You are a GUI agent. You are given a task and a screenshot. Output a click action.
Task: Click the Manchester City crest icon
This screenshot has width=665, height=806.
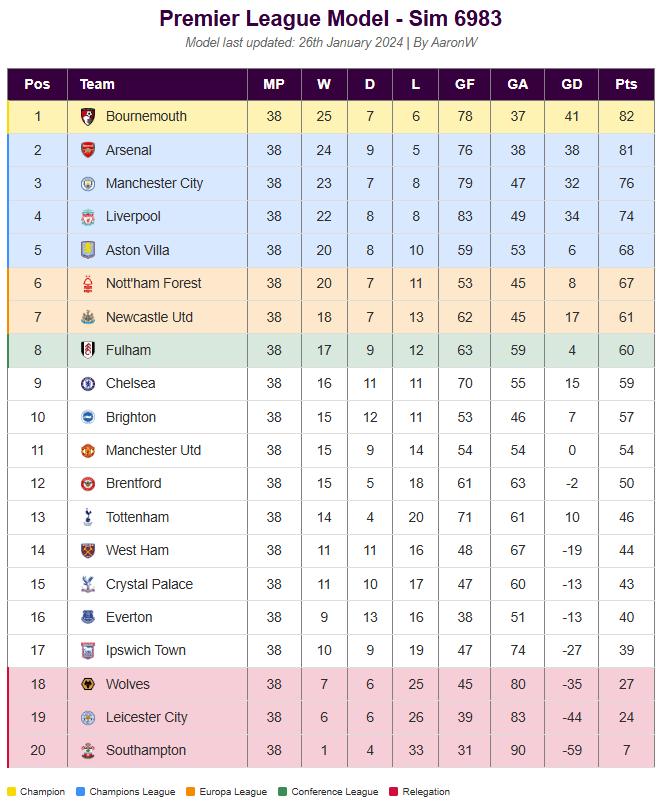coord(88,184)
